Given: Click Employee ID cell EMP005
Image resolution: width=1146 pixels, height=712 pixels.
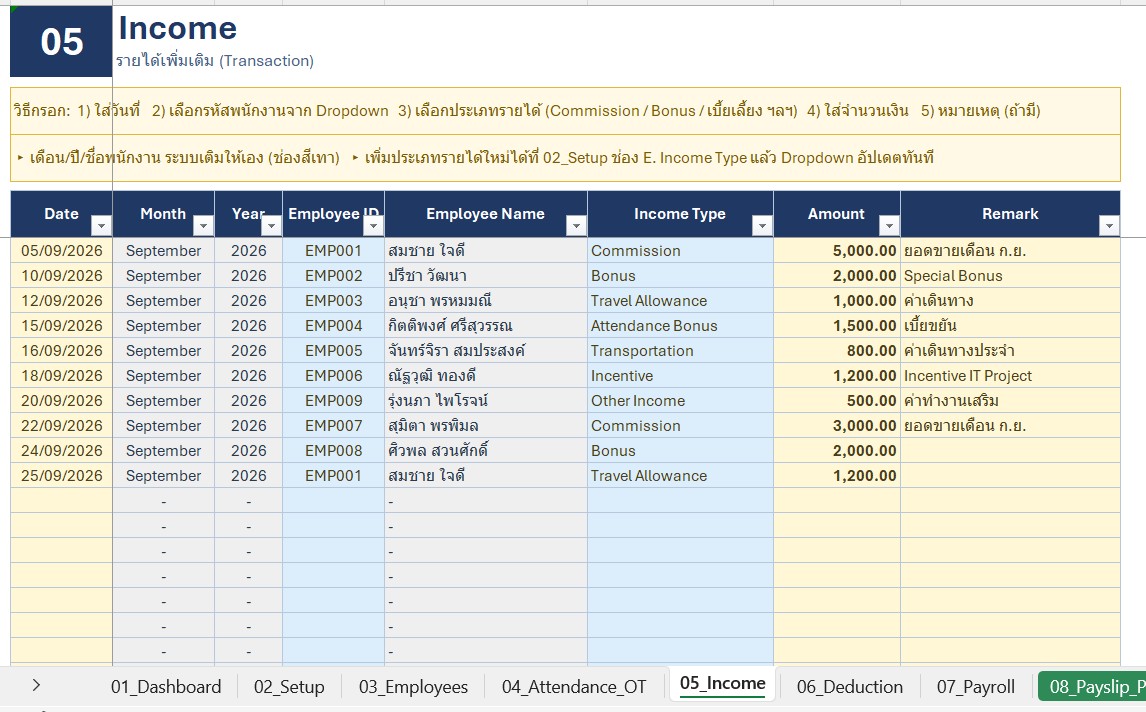Looking at the screenshot, I should (333, 350).
